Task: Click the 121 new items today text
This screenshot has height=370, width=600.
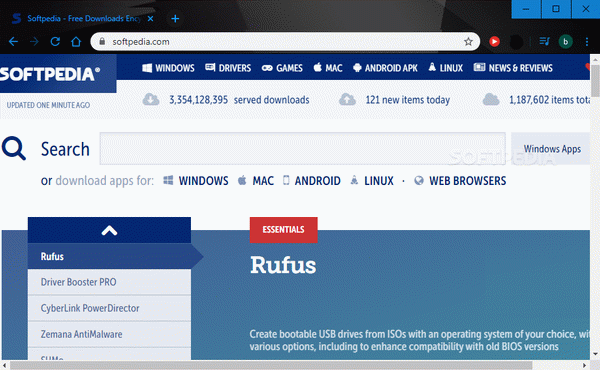Action: [408, 100]
